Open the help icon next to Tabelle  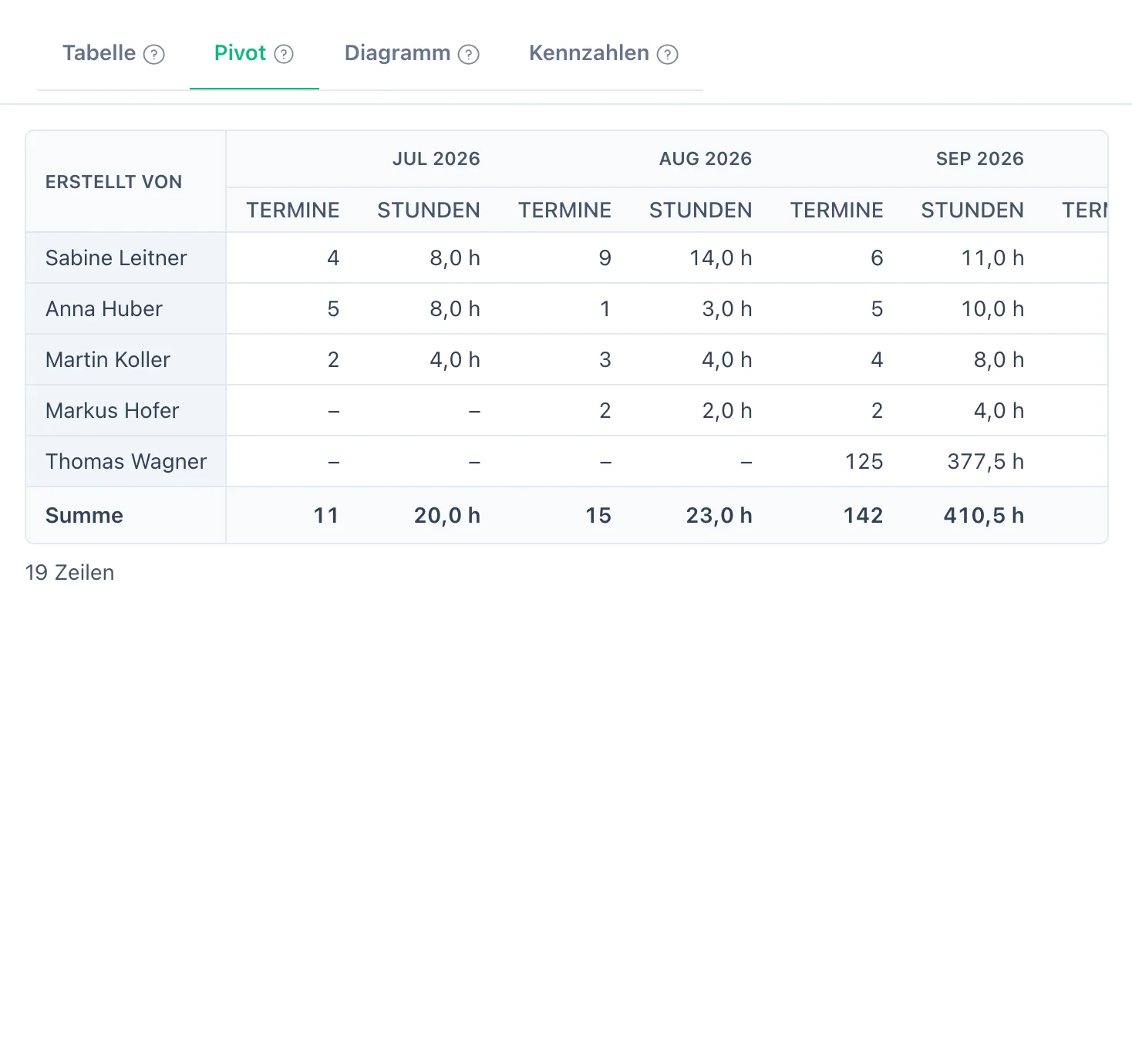click(154, 55)
